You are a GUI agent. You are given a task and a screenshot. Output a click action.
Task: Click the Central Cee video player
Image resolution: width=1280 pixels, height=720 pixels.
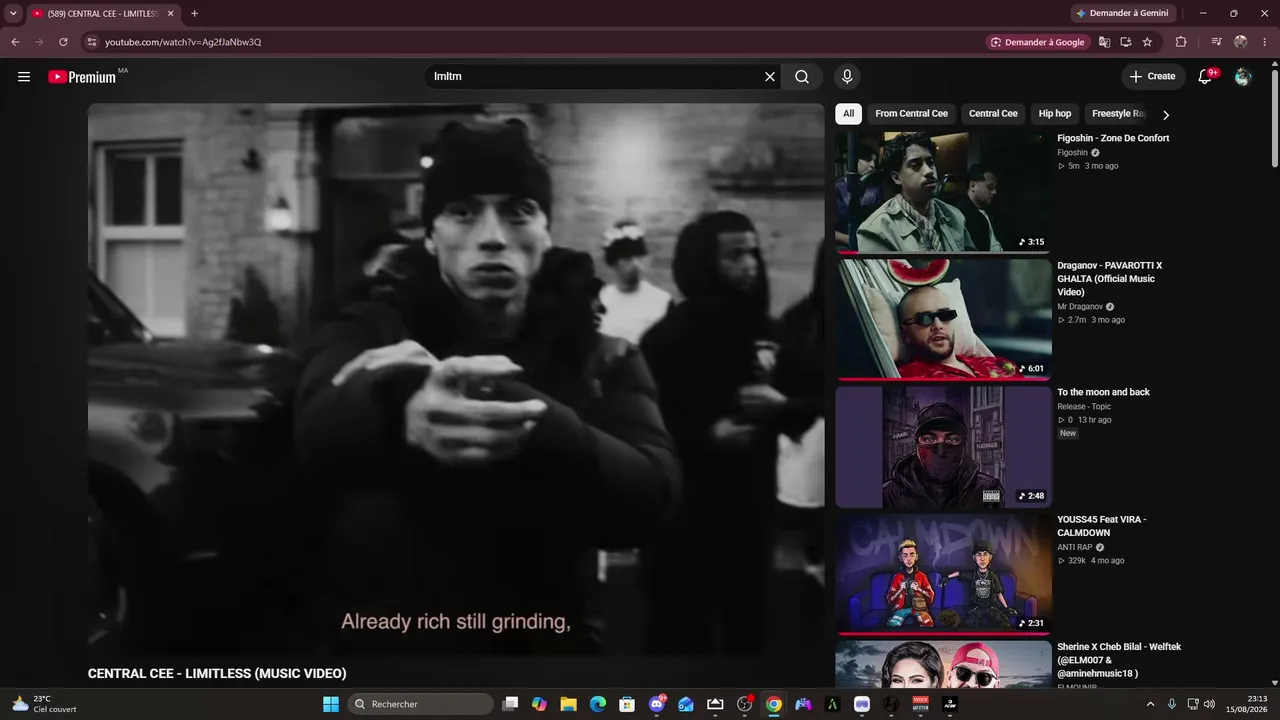click(x=456, y=380)
